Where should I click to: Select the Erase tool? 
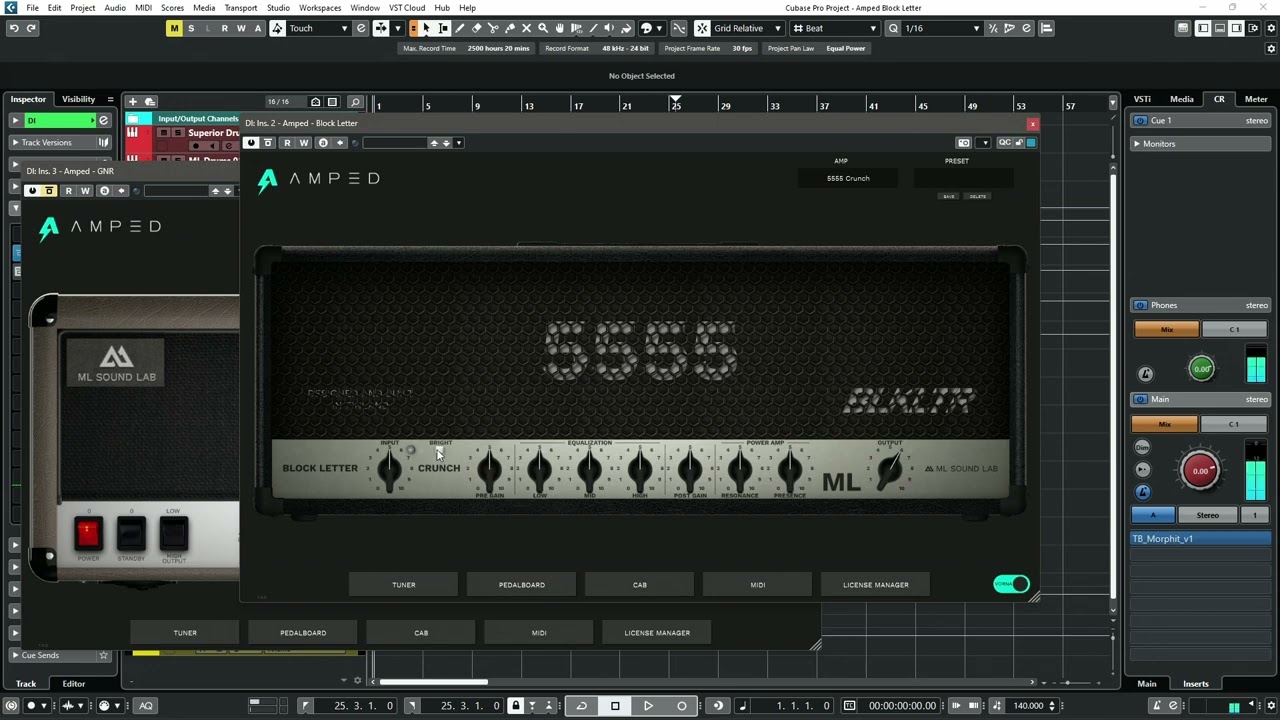point(477,28)
